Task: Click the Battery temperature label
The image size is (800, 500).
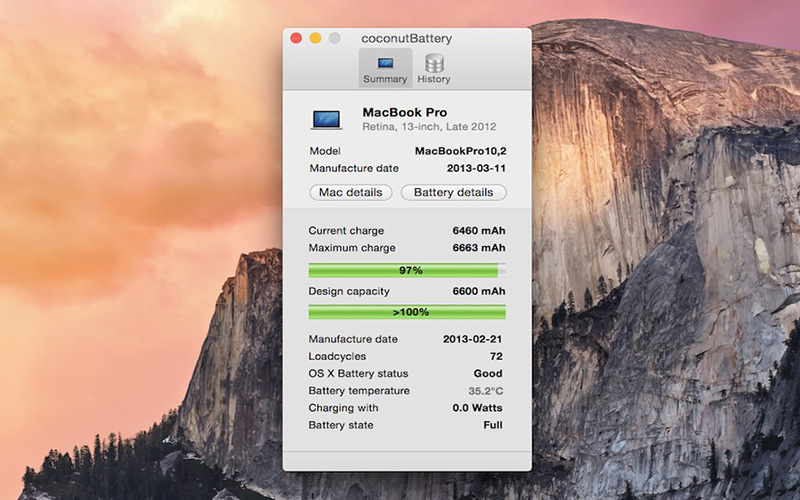Action: (359, 391)
